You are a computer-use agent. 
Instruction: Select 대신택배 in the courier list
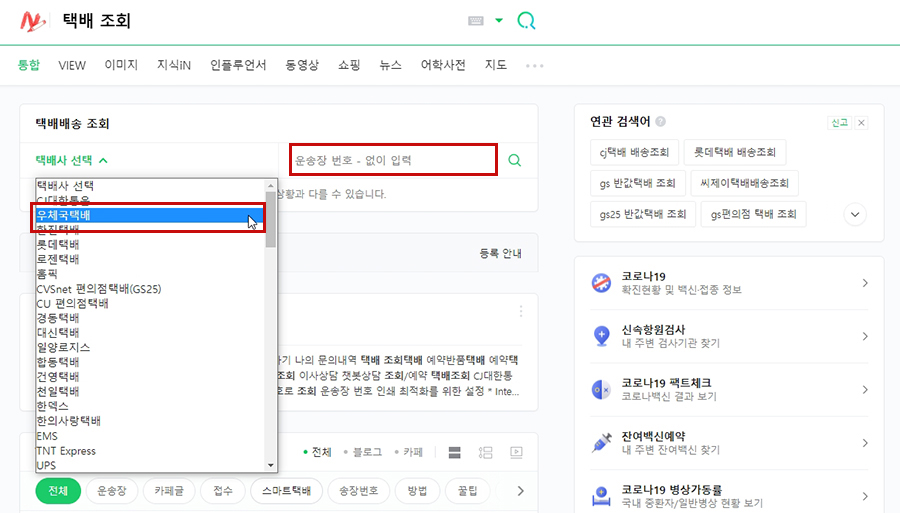[150, 333]
